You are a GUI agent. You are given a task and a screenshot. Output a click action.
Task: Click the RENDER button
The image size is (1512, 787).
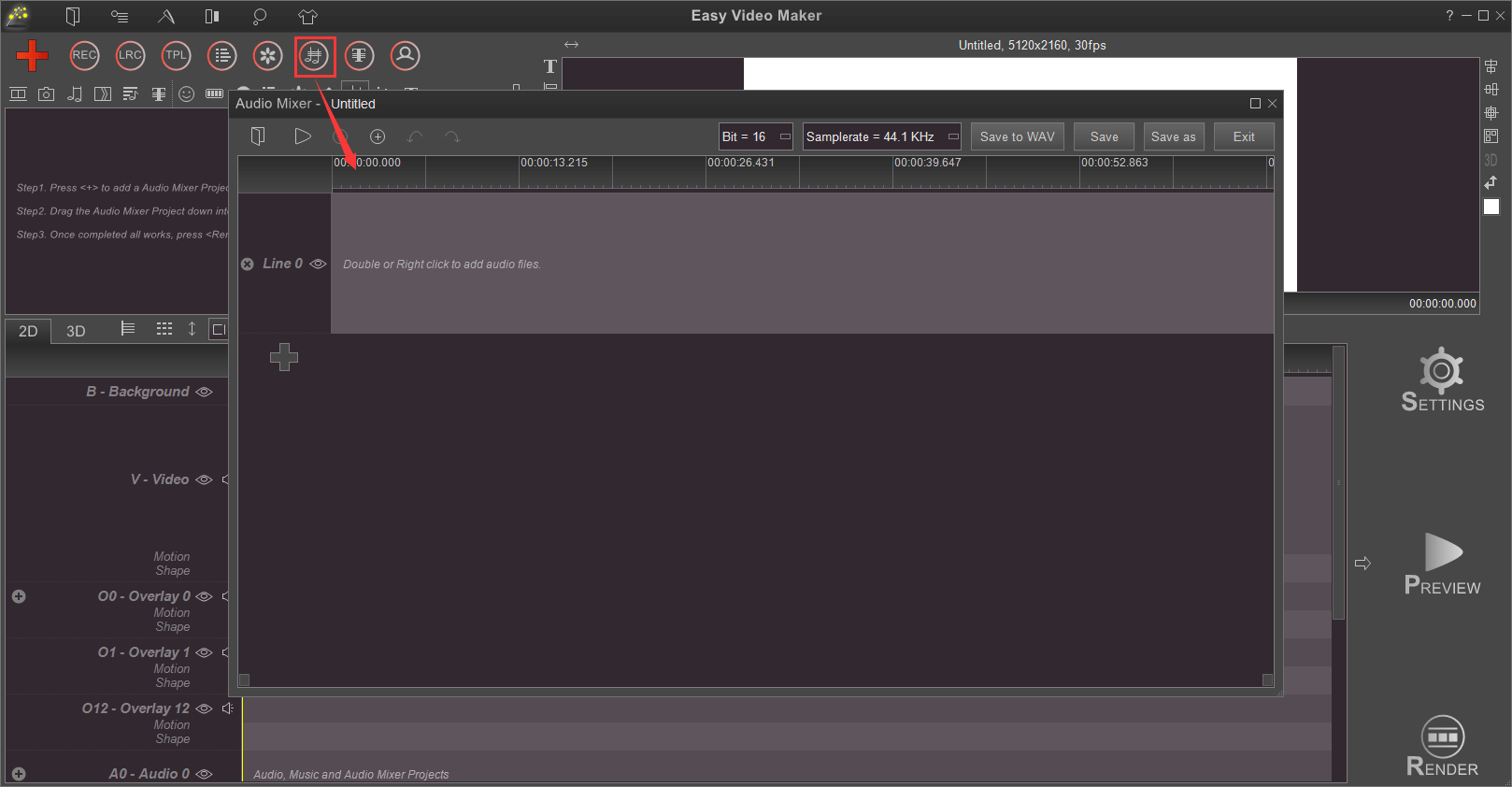tap(1443, 746)
